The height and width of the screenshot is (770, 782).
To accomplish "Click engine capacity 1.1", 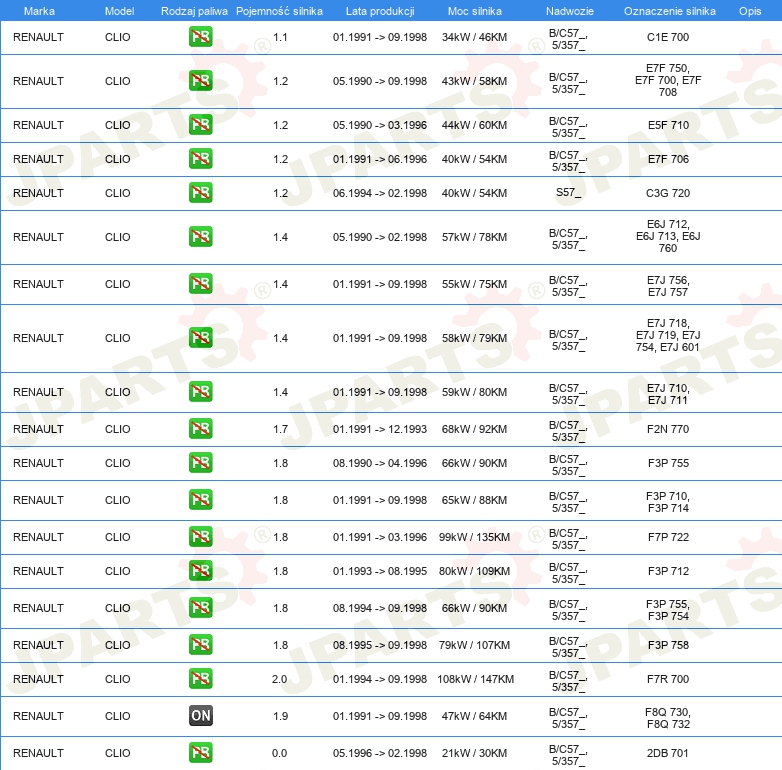I will coord(280,37).
